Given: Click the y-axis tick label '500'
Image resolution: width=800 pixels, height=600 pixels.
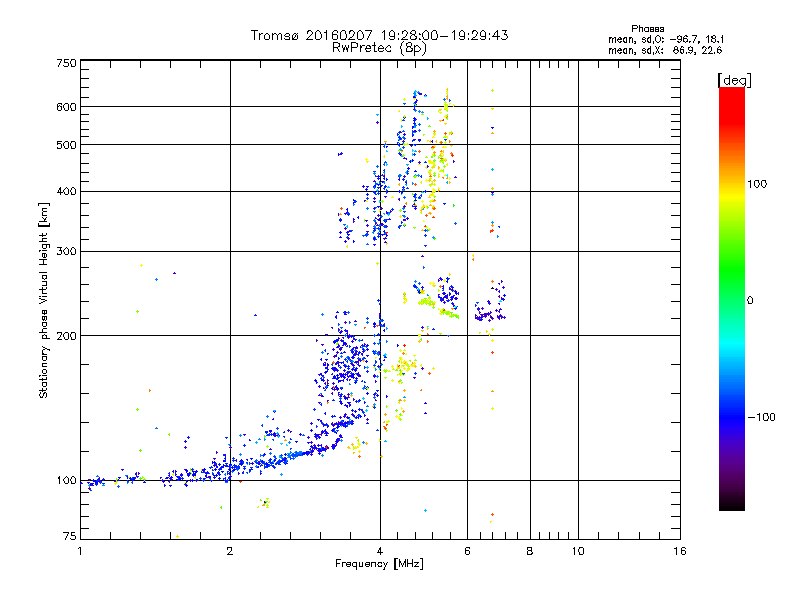Looking at the screenshot, I should point(66,145).
